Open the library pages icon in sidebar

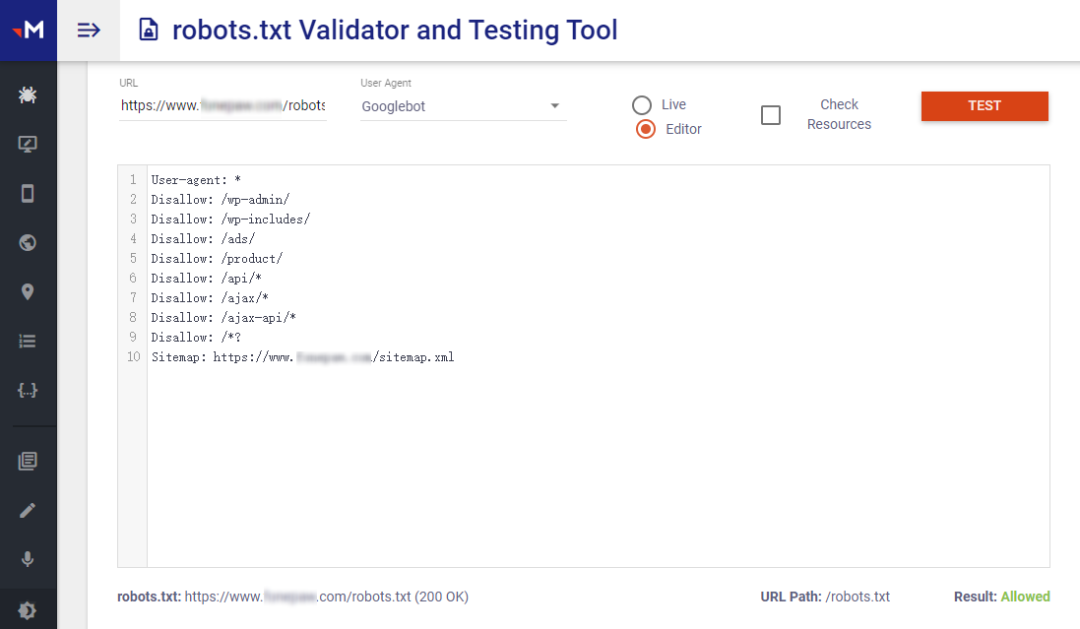28,461
